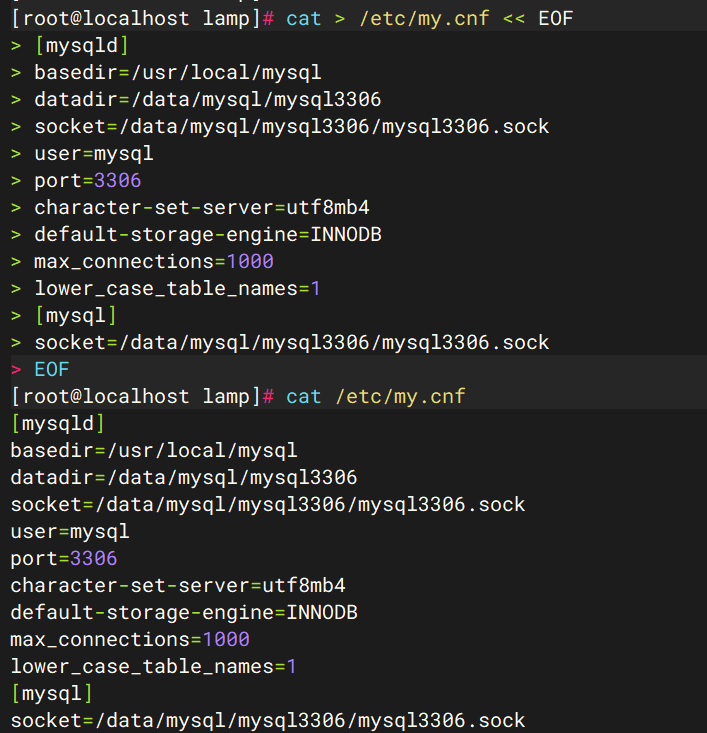Click the 'cat > /etc/my.cnf << EOF' command line
Image resolution: width=707 pixels, height=733 pixels.
[292, 19]
